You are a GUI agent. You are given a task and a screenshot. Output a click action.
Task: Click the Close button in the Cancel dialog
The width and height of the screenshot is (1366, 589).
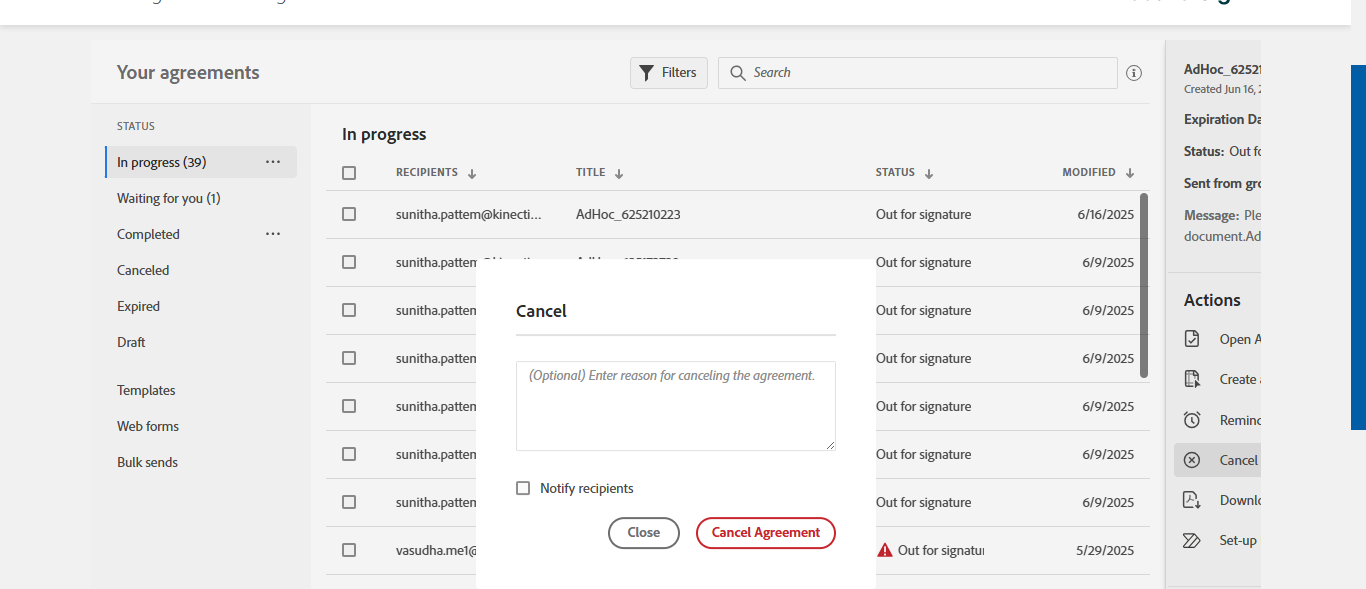pyautogui.click(x=643, y=533)
